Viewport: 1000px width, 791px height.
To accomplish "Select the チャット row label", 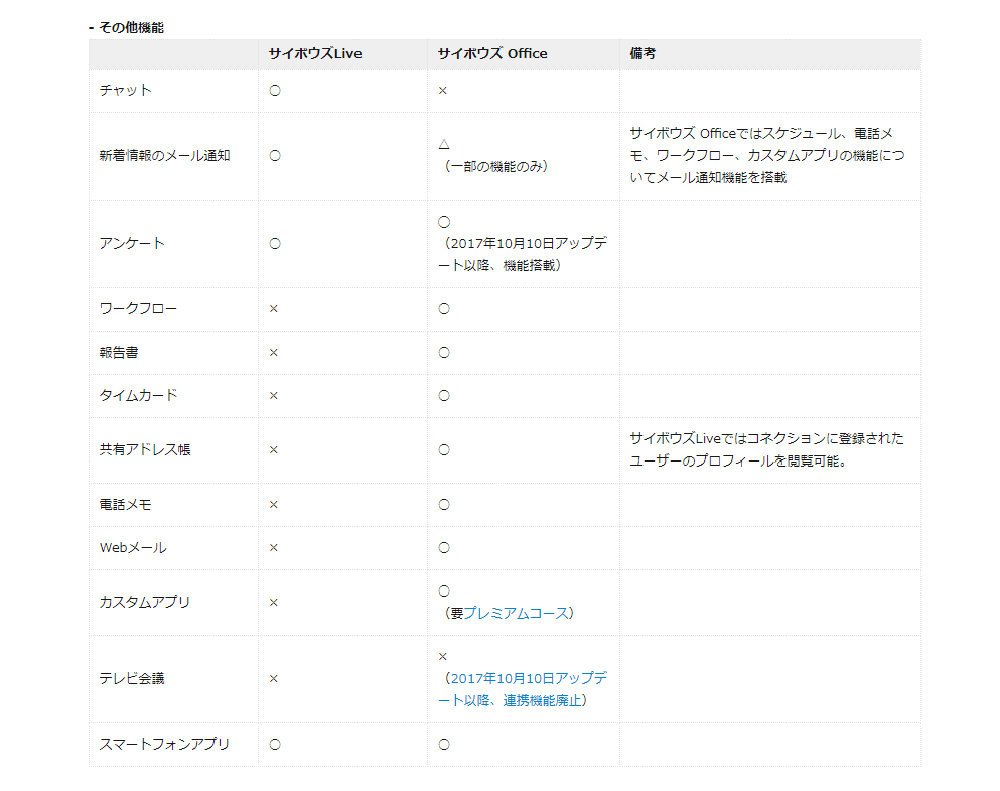I will coord(126,91).
